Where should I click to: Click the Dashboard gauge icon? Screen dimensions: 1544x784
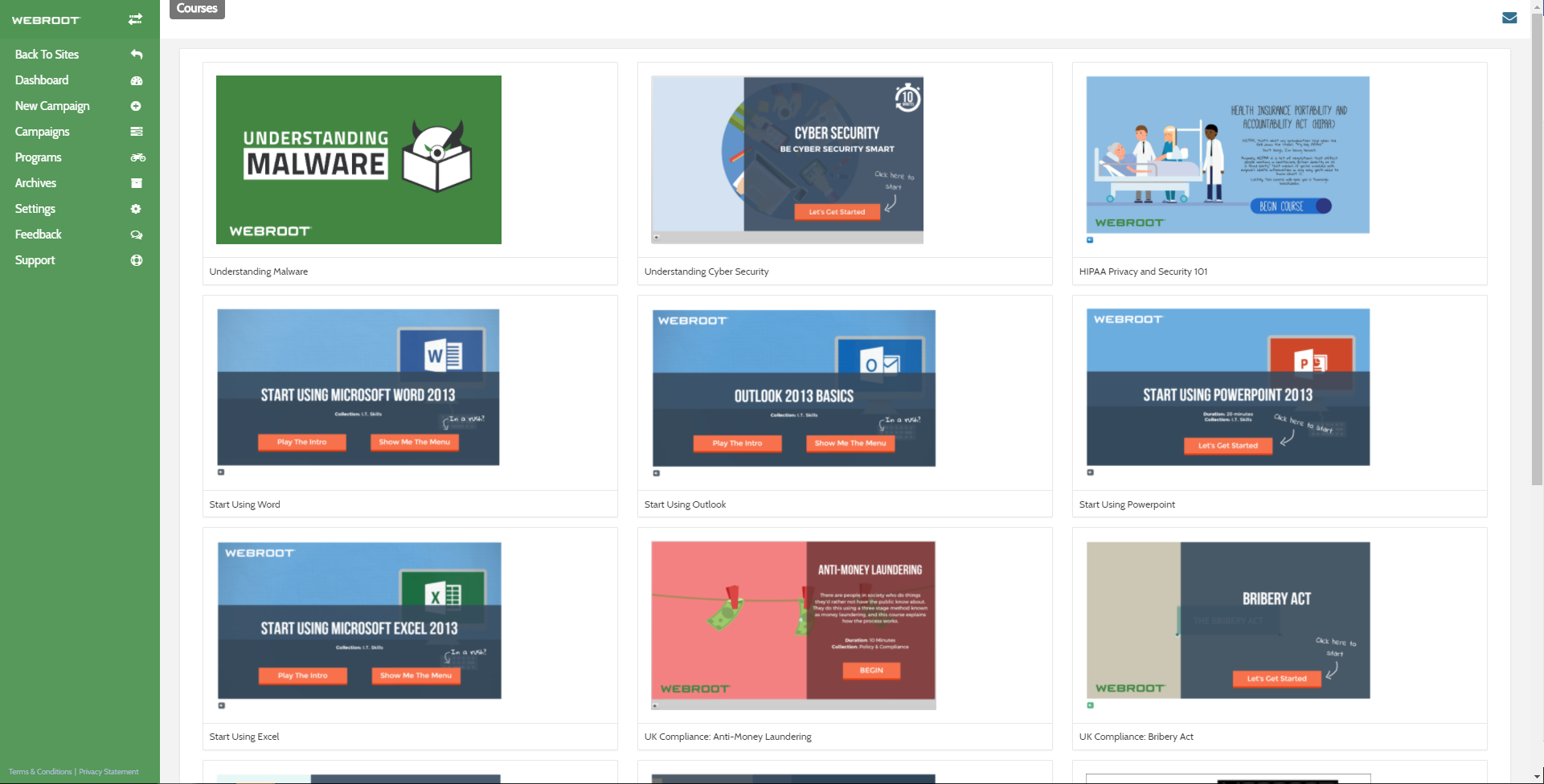click(x=137, y=80)
